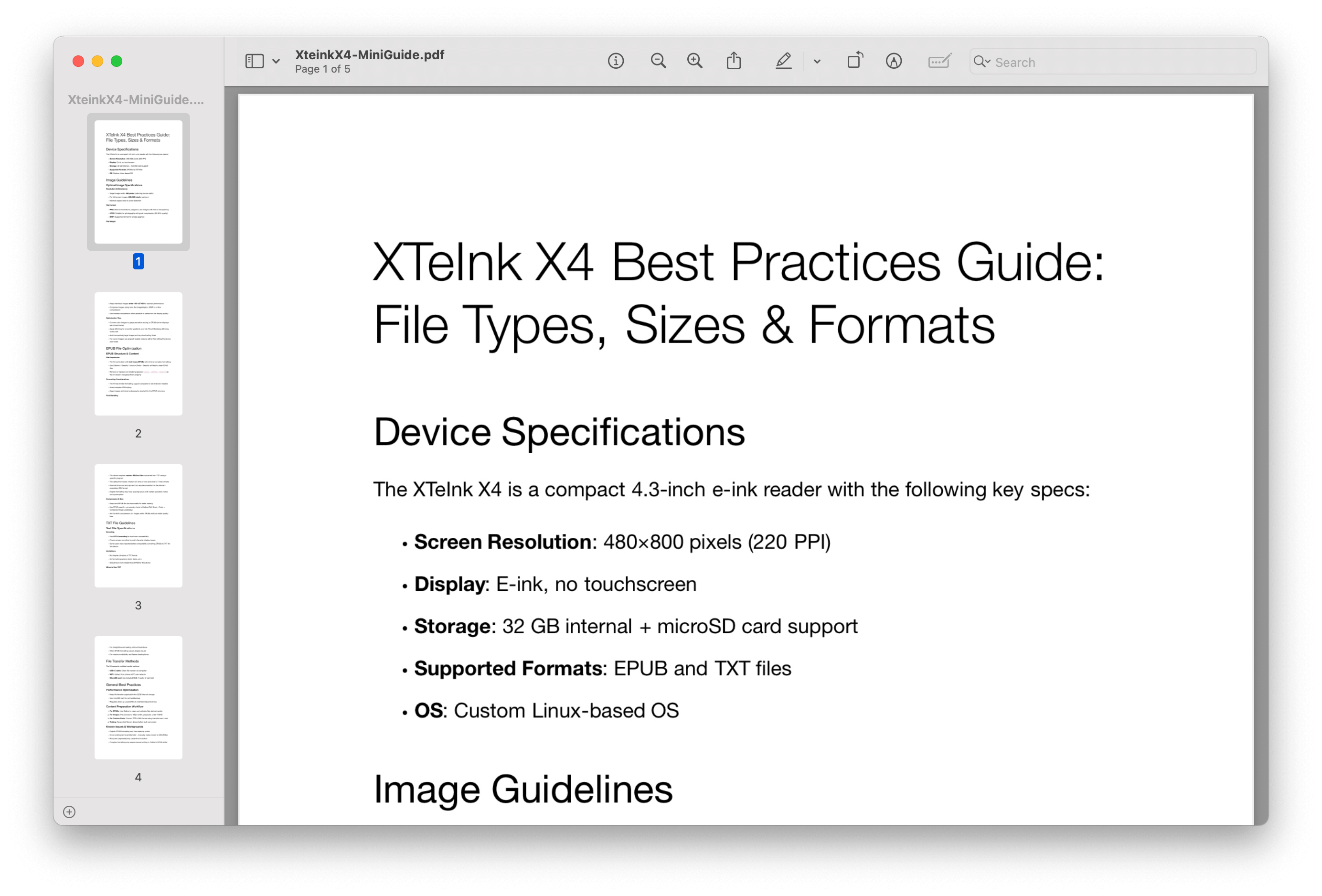Click the add page plus button
The image size is (1322, 896).
tap(69, 812)
